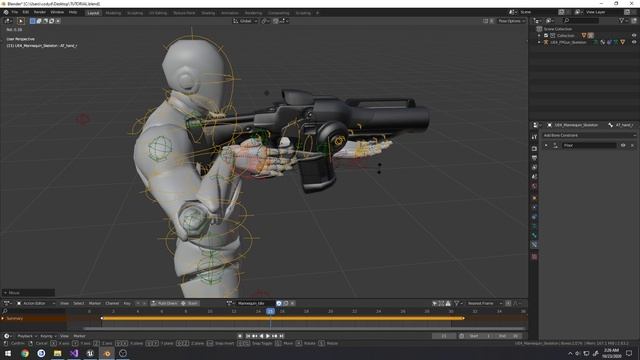Open Visual Studio from the taskbar
Viewport: 640px width, 360px height.
(x=74, y=353)
